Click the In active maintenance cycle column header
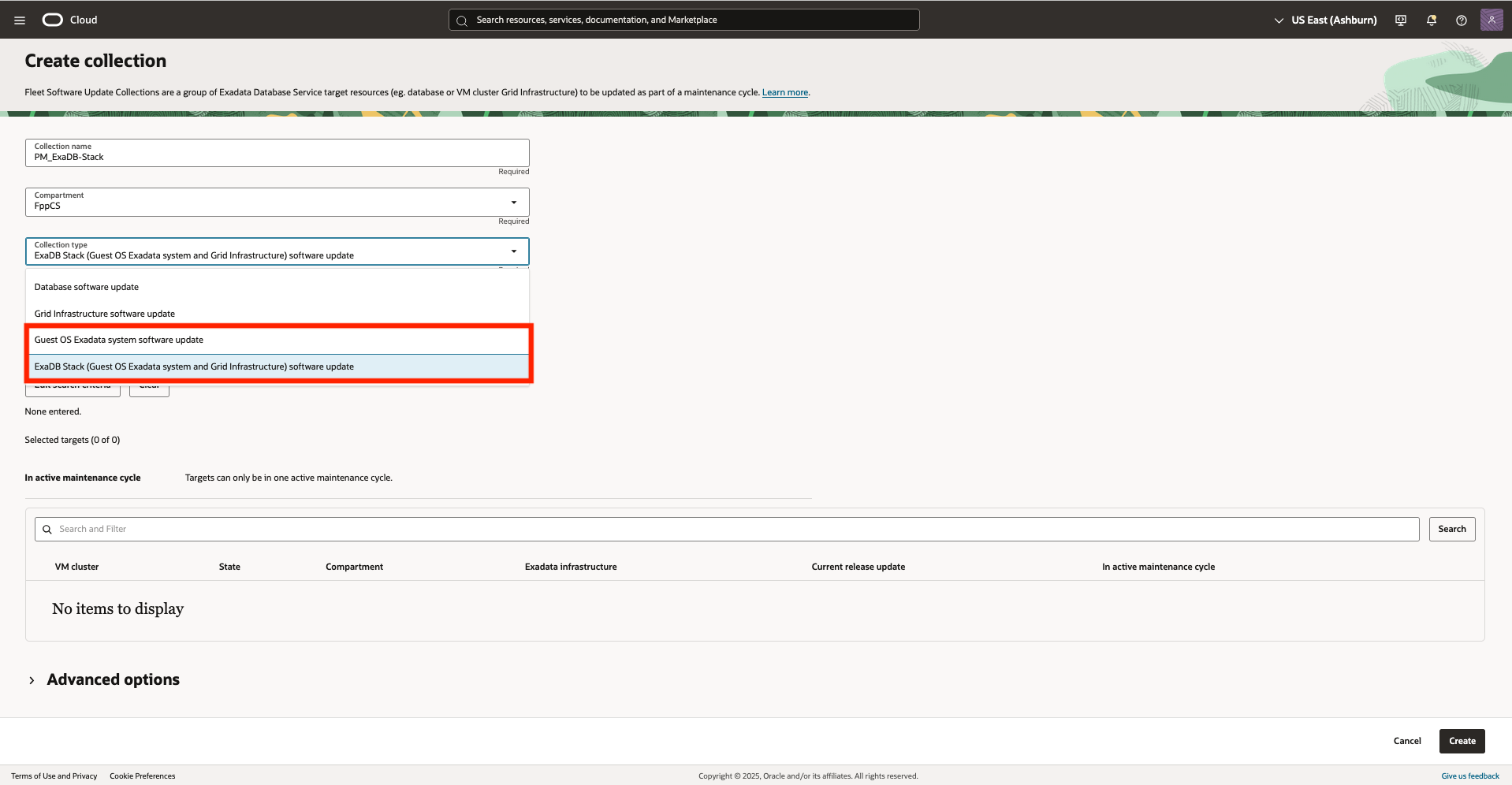Viewport: 1512px width, 785px height. tap(1158, 567)
